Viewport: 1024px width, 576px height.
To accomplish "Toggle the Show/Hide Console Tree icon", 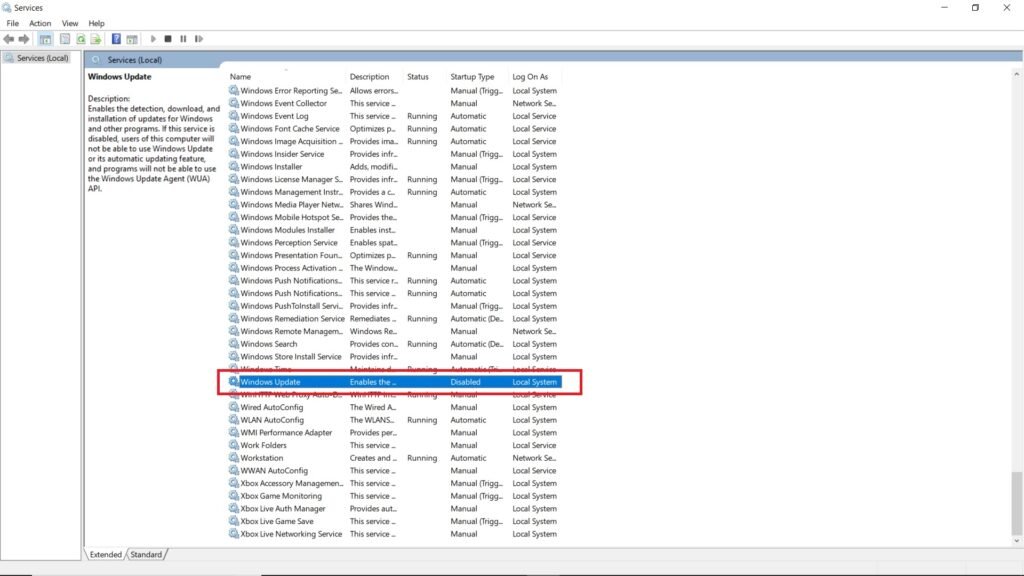I will point(44,39).
